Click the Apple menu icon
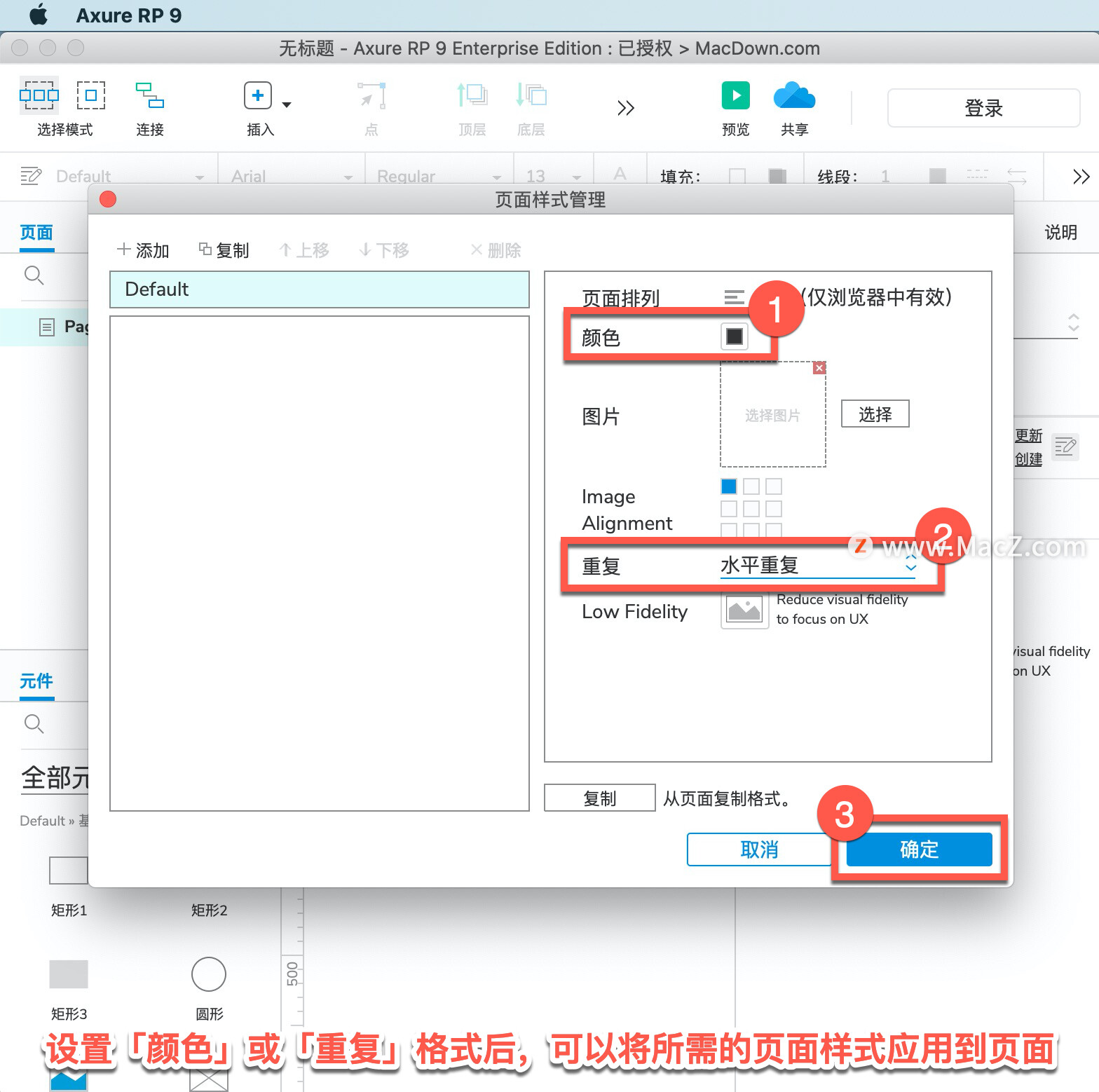The height and width of the screenshot is (1092, 1099). pyautogui.click(x=39, y=15)
